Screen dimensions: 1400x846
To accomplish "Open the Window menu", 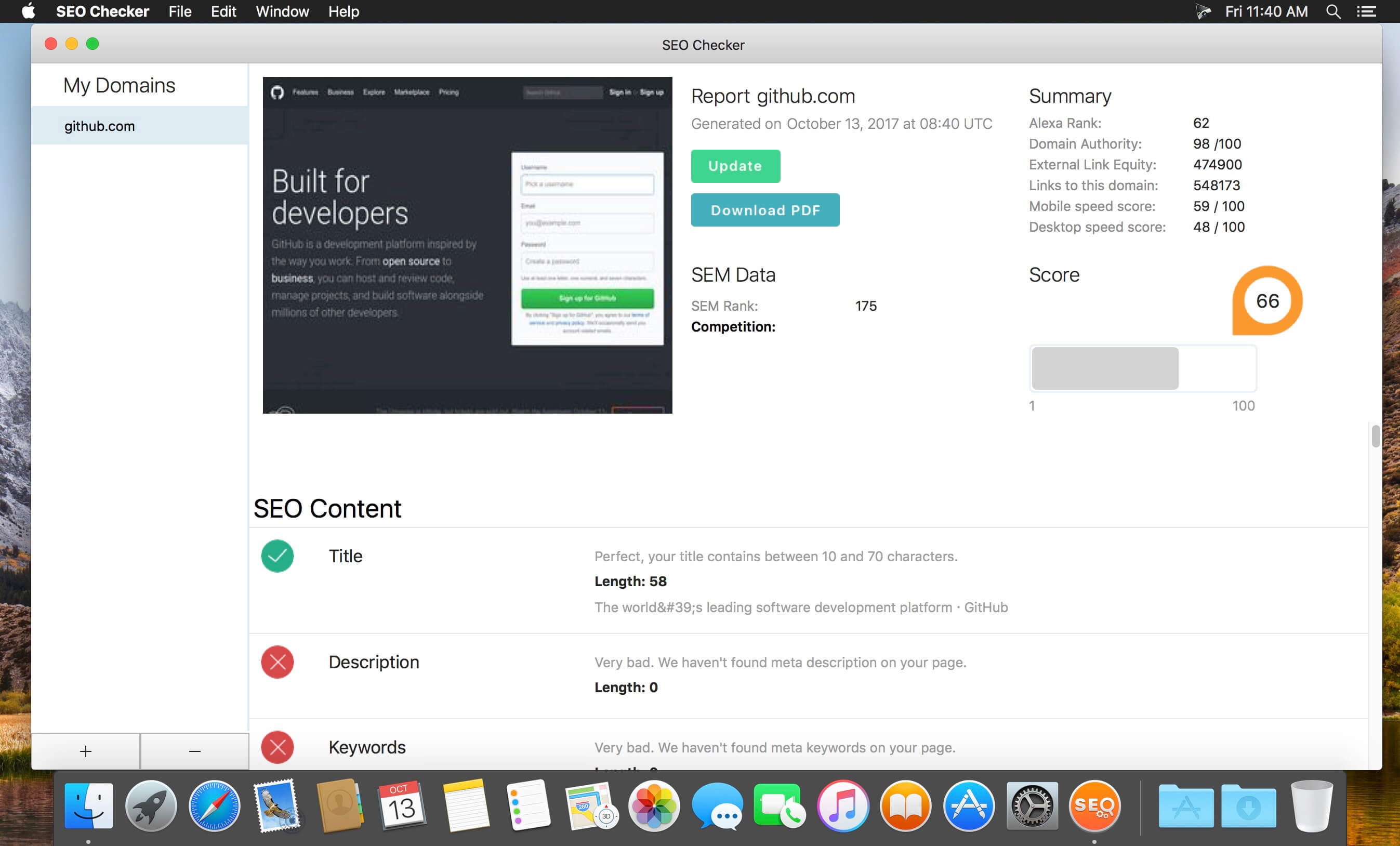I will tap(282, 11).
